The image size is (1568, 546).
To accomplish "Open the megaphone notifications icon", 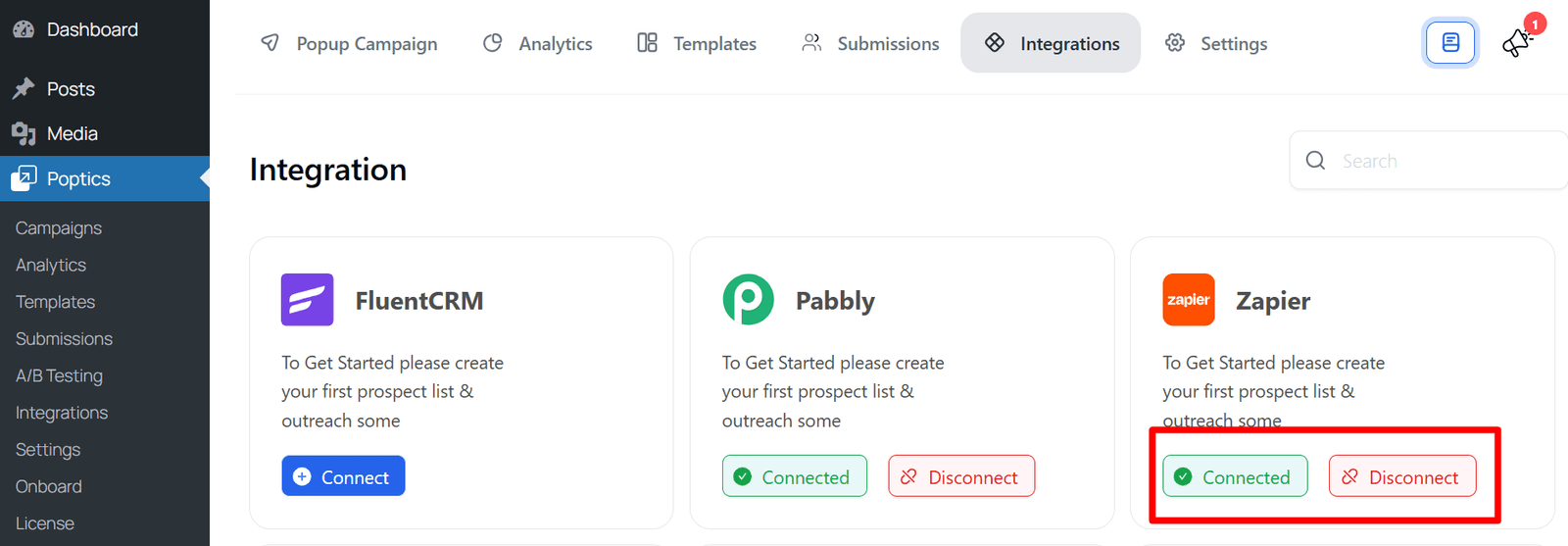I will coord(1517,42).
